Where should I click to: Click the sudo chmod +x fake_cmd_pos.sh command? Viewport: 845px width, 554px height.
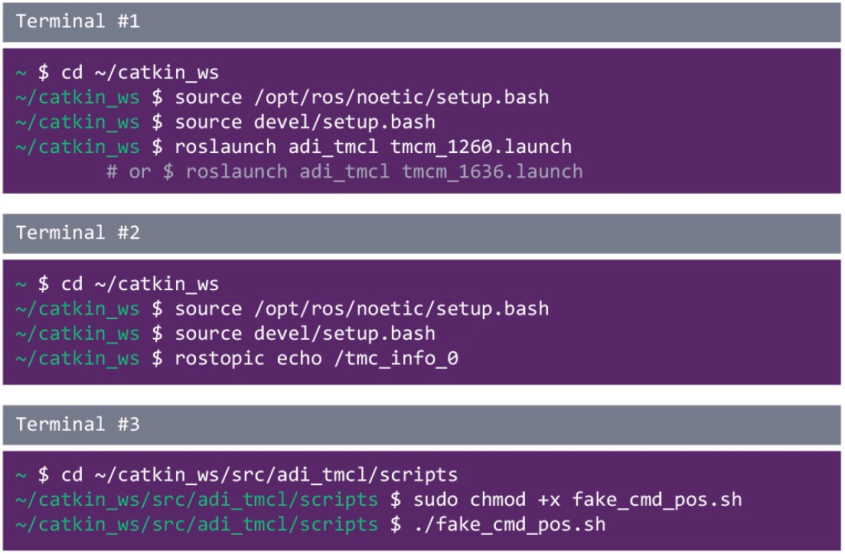578,500
